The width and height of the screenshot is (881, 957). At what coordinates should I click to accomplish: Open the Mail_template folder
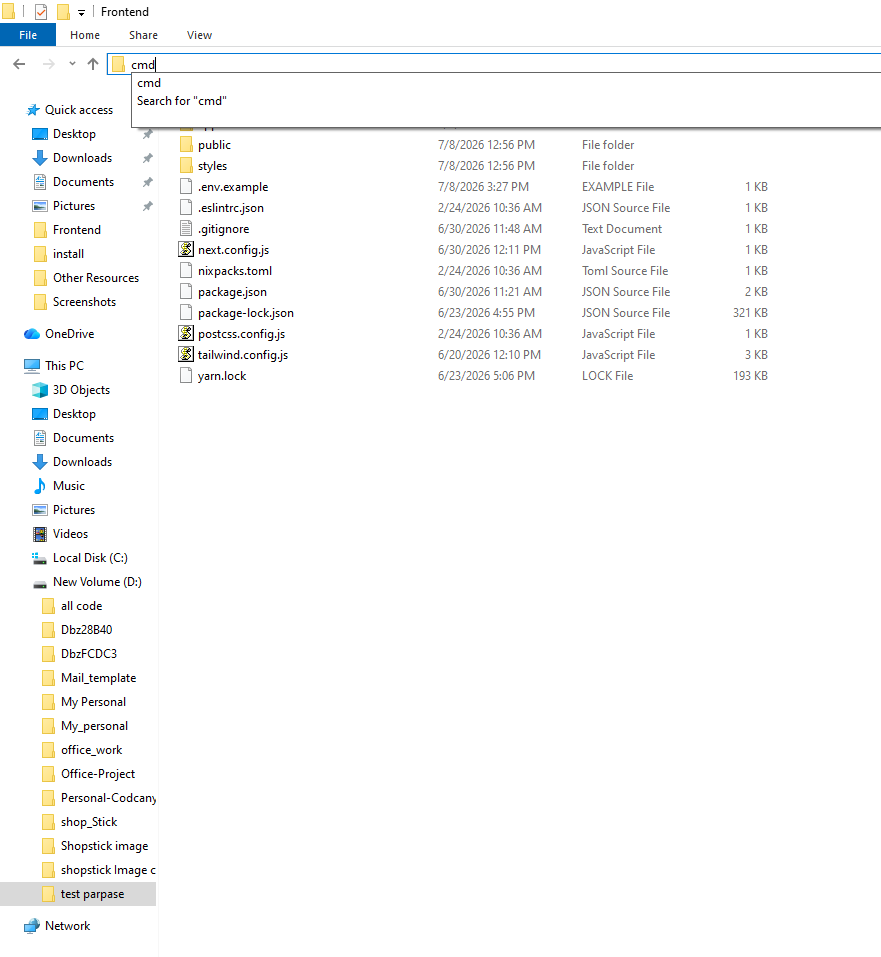pos(98,678)
